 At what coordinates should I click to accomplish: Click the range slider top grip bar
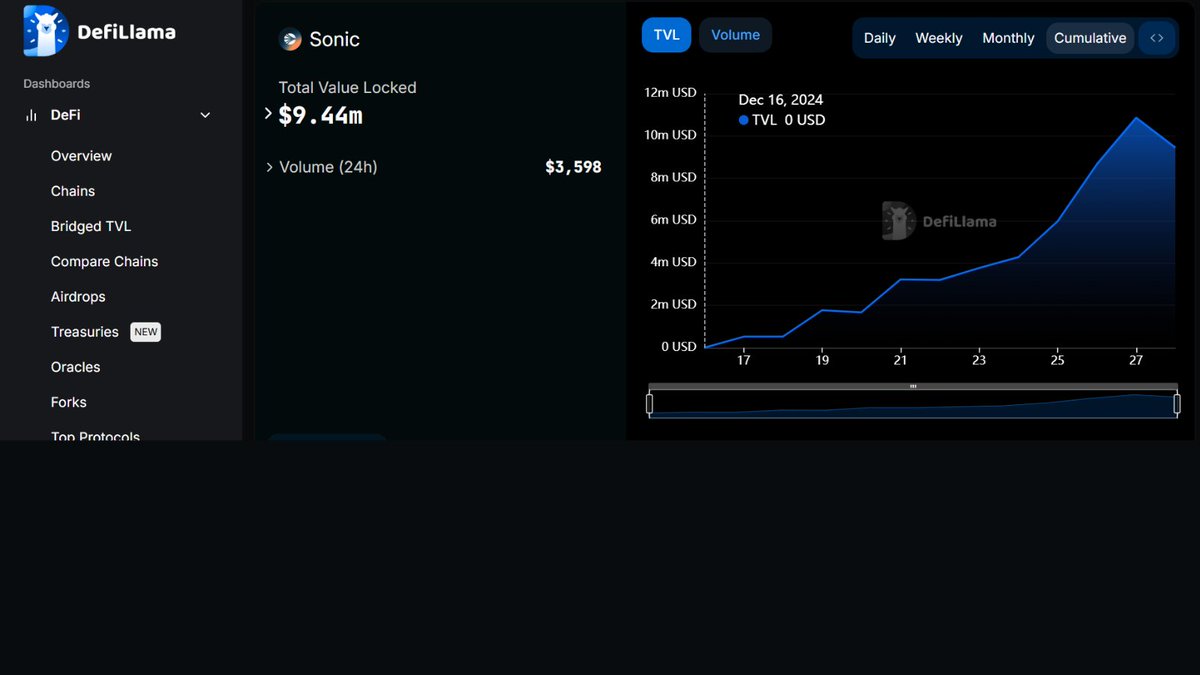coord(913,386)
